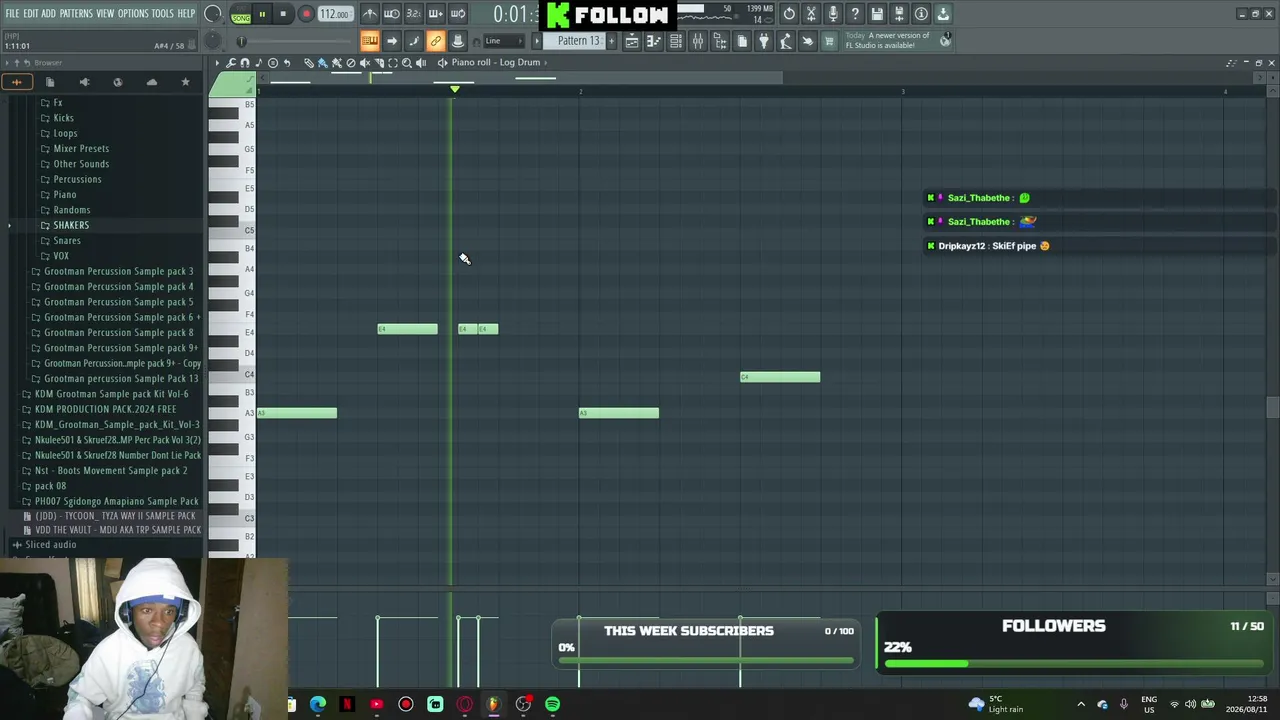Open Netflix from the taskbar

(x=347, y=705)
